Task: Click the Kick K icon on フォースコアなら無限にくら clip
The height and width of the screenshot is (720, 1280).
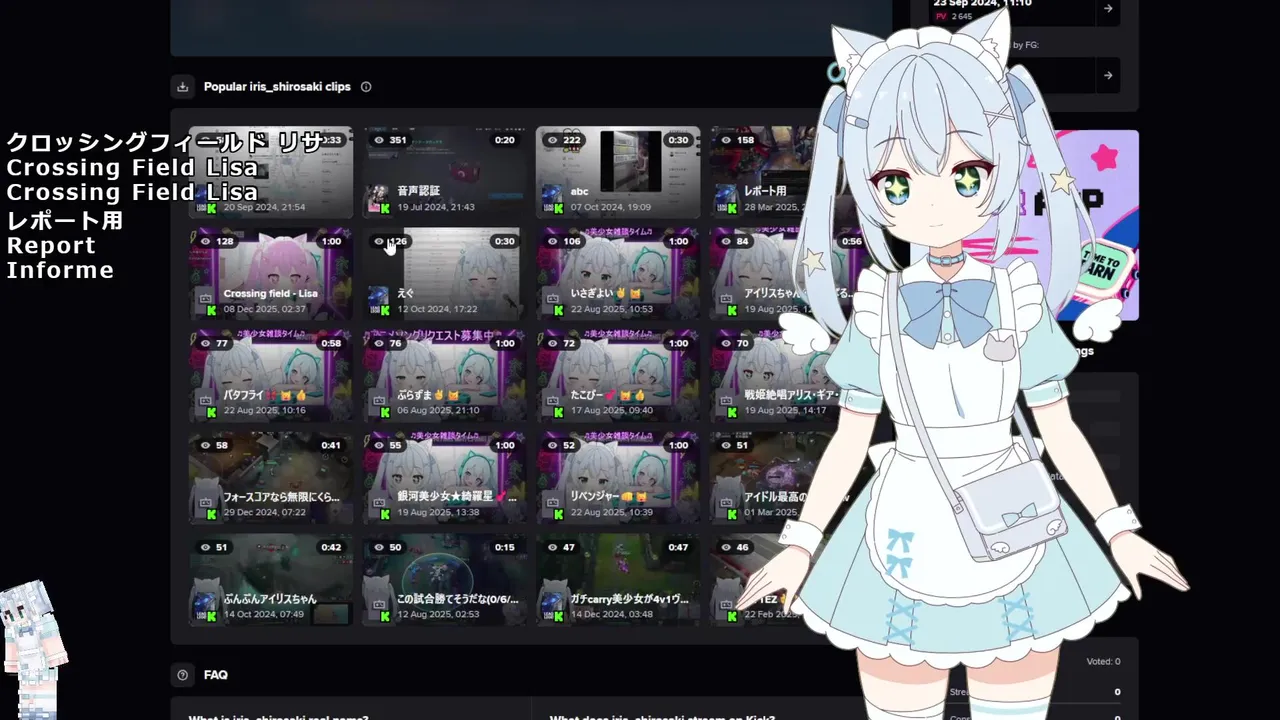Action: click(211, 514)
